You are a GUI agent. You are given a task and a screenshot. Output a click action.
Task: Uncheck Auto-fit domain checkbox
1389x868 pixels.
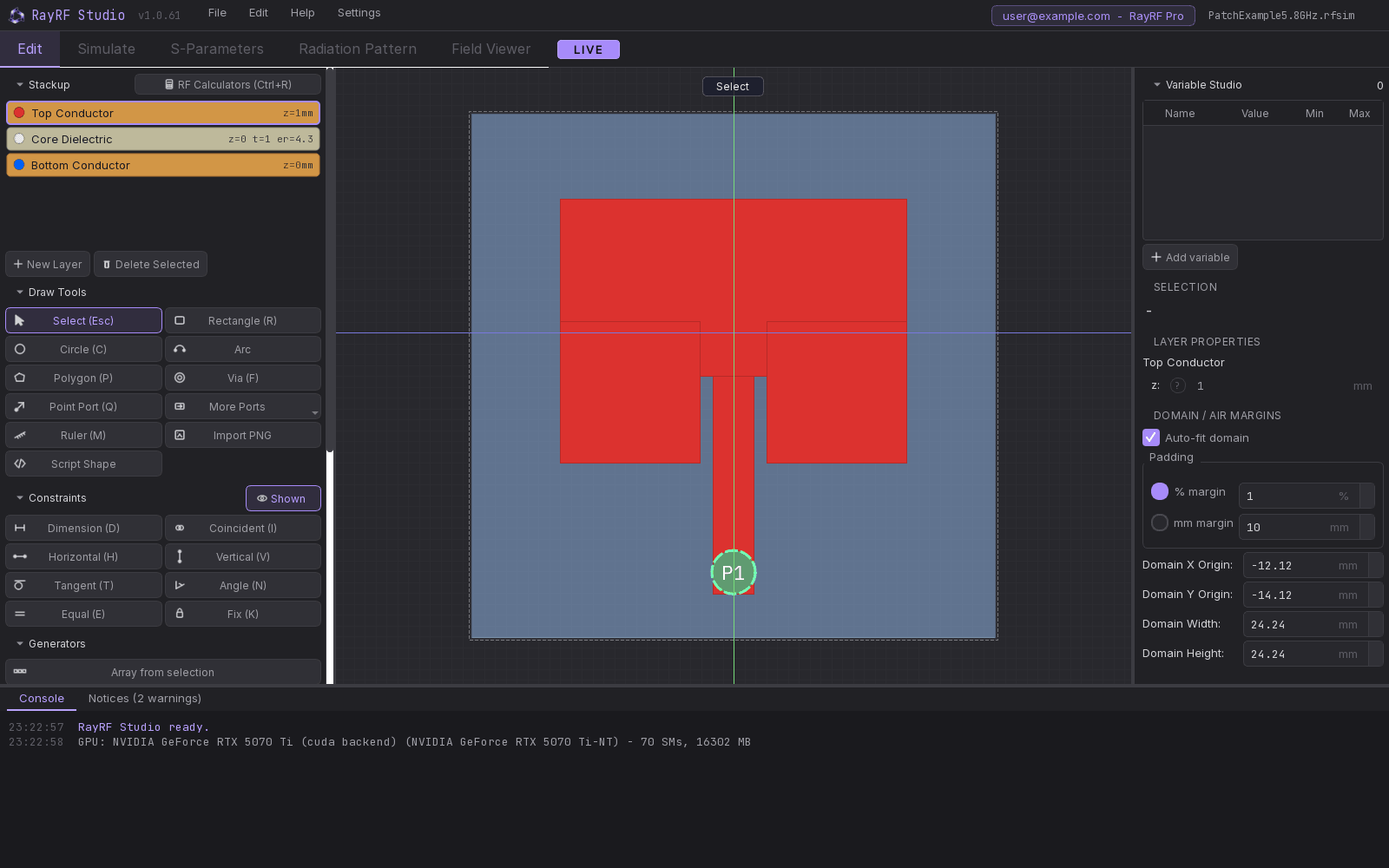[x=1151, y=437]
